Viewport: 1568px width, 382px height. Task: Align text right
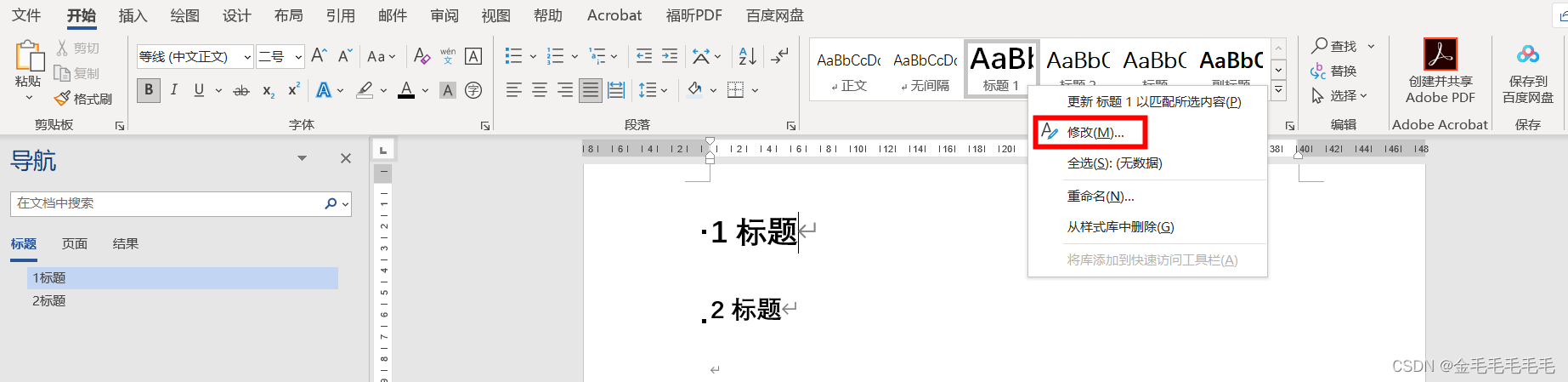point(564,90)
